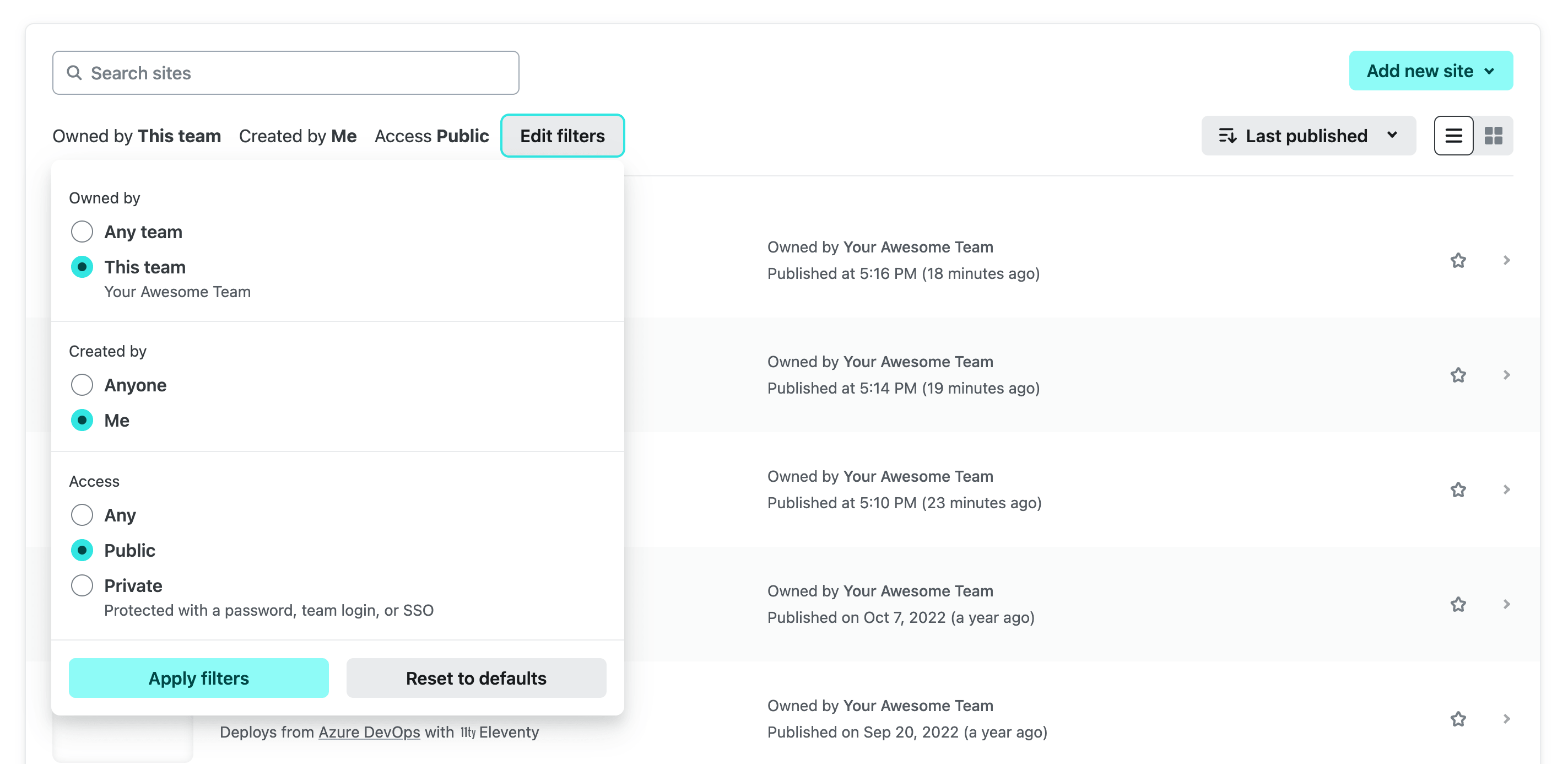Click the arrow chevron on fifth site
1568x764 pixels.
(1505, 718)
